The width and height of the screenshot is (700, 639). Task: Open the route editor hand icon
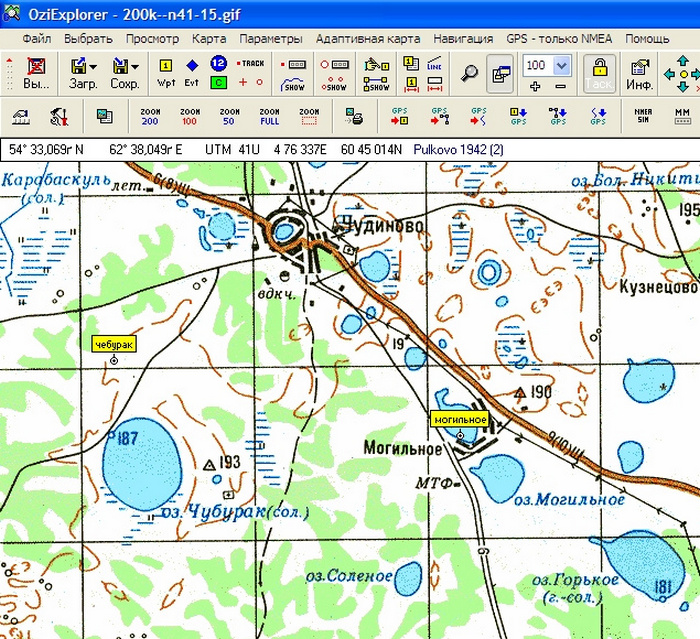[376, 65]
